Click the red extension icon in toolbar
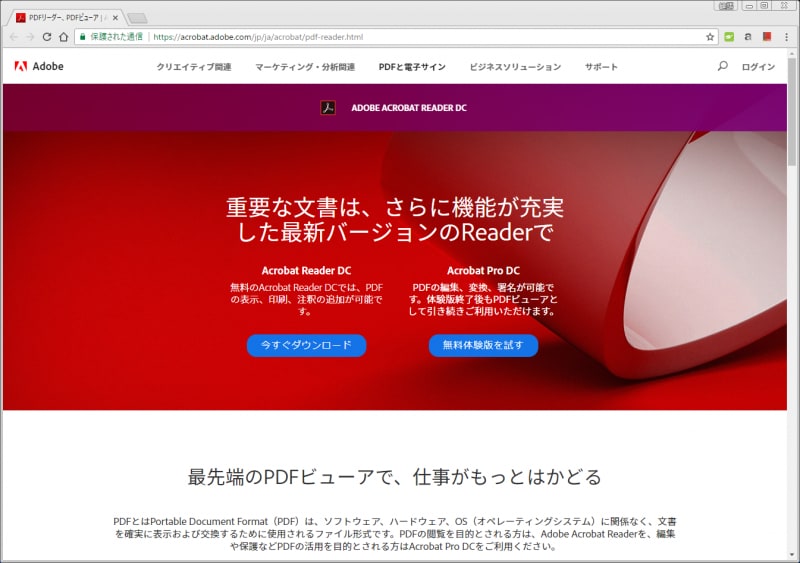 (x=766, y=37)
